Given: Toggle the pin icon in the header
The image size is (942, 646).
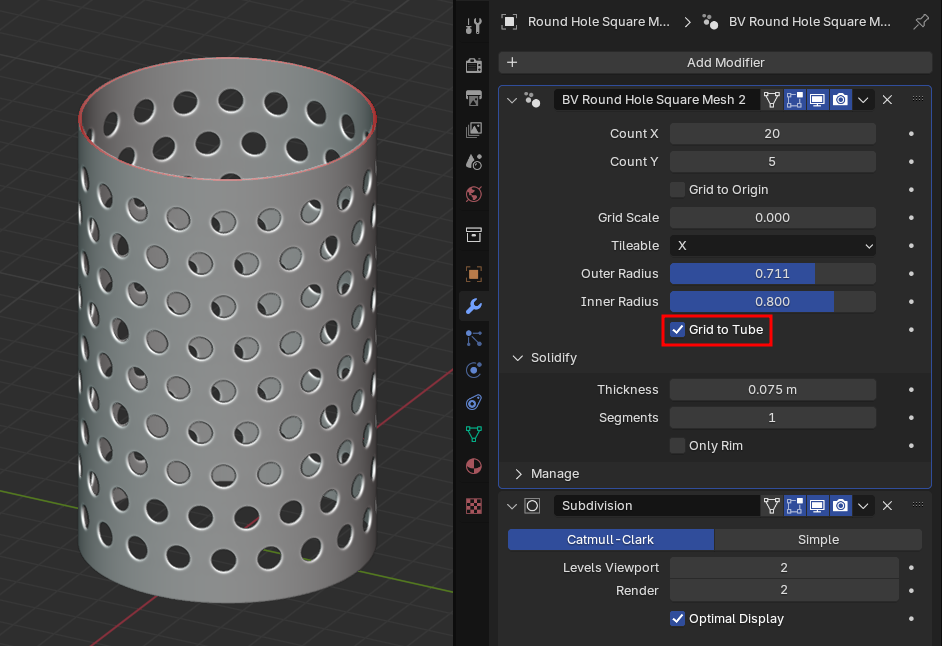Looking at the screenshot, I should 920,22.
